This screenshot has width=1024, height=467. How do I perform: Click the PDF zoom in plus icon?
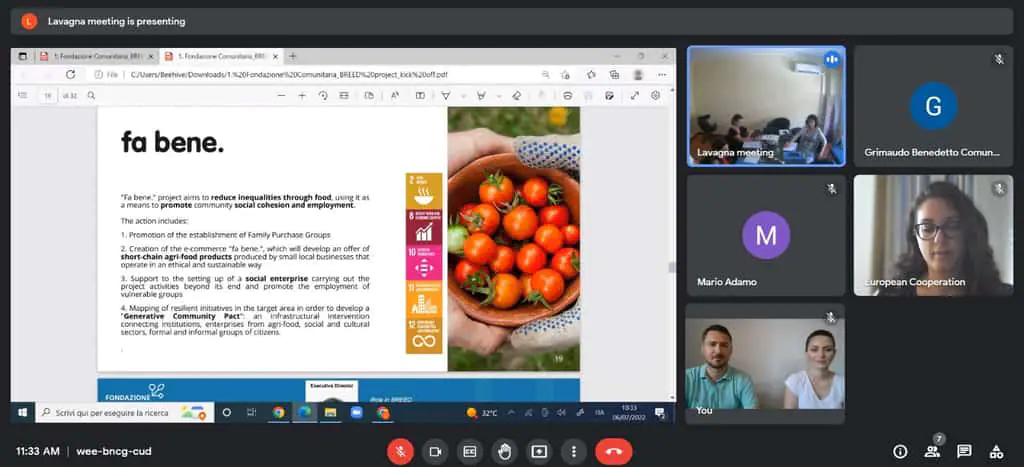click(302, 95)
